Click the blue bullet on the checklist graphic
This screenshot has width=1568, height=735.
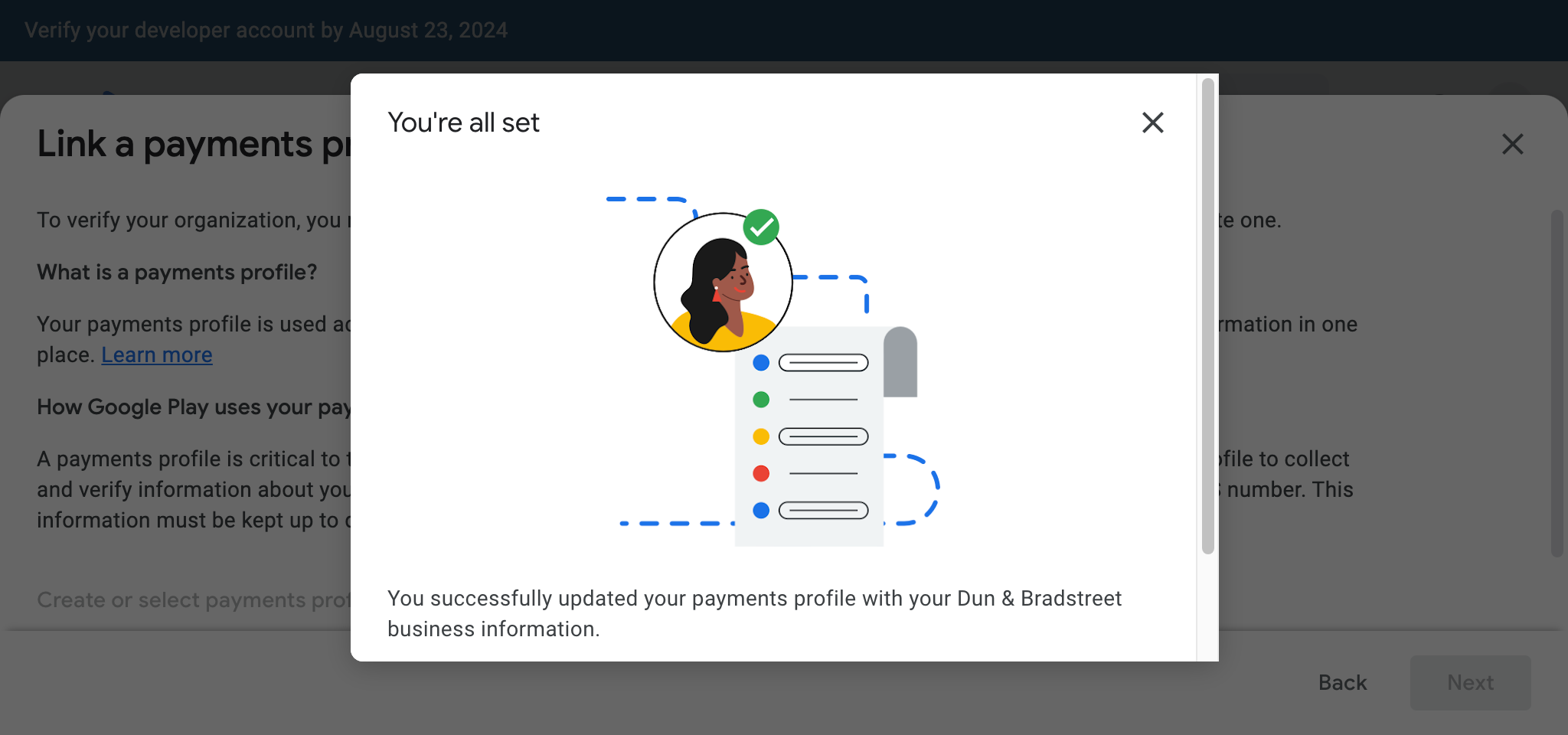(760, 363)
